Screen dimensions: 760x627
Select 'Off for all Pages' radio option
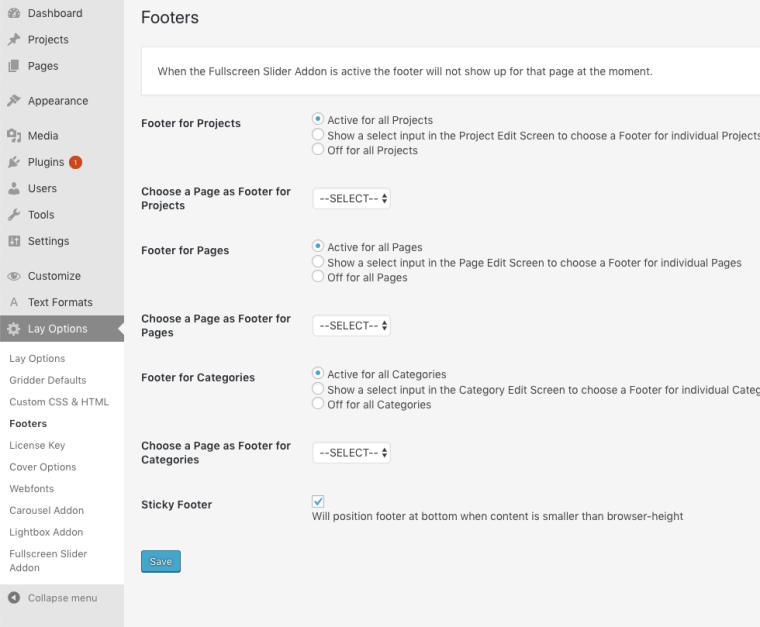tap(318, 277)
